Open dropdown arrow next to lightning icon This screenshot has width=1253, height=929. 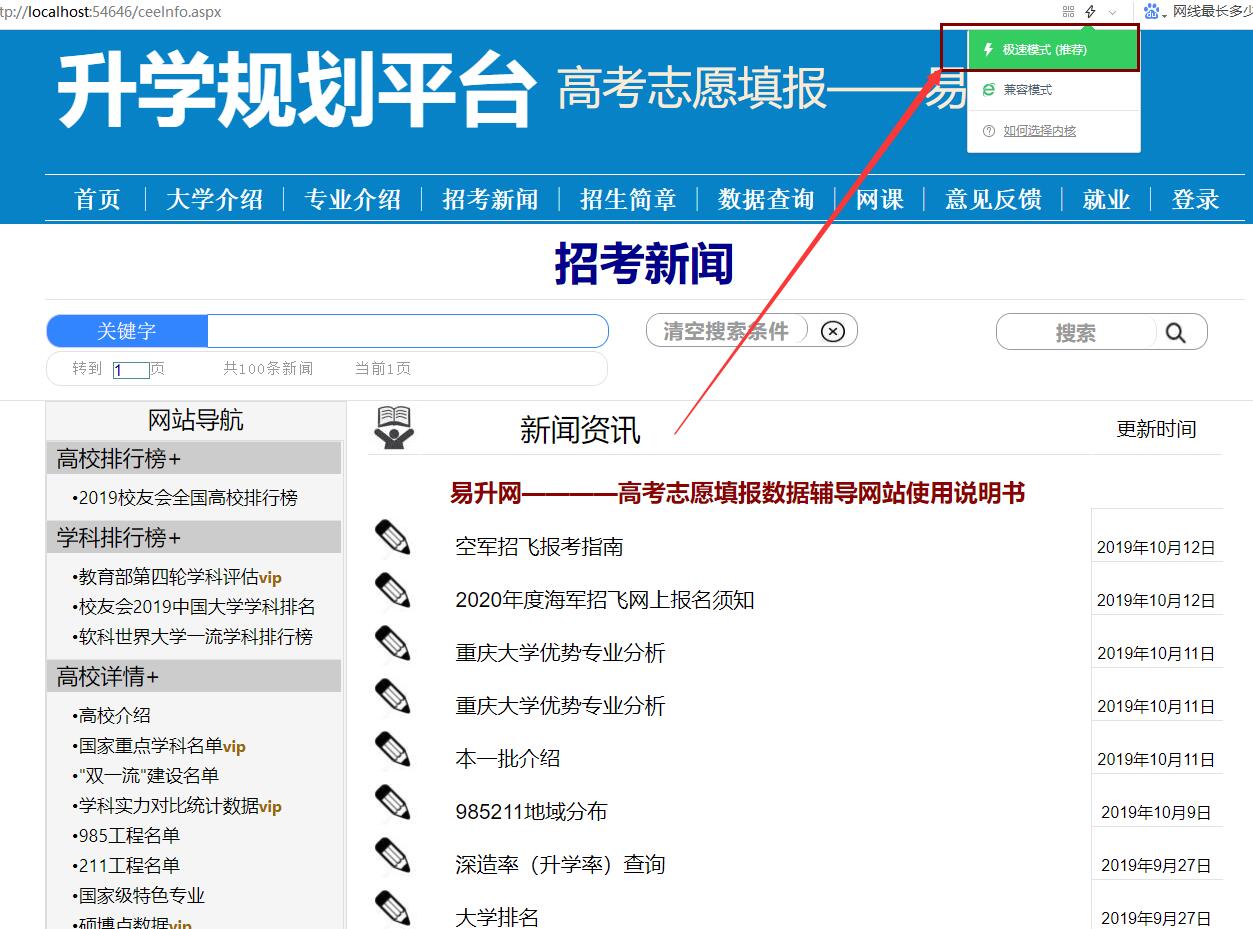point(1113,13)
